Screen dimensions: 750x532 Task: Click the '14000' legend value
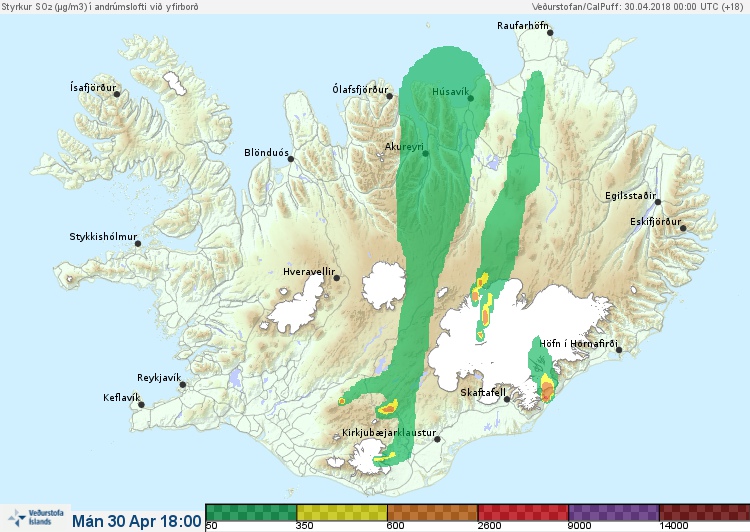673,526
